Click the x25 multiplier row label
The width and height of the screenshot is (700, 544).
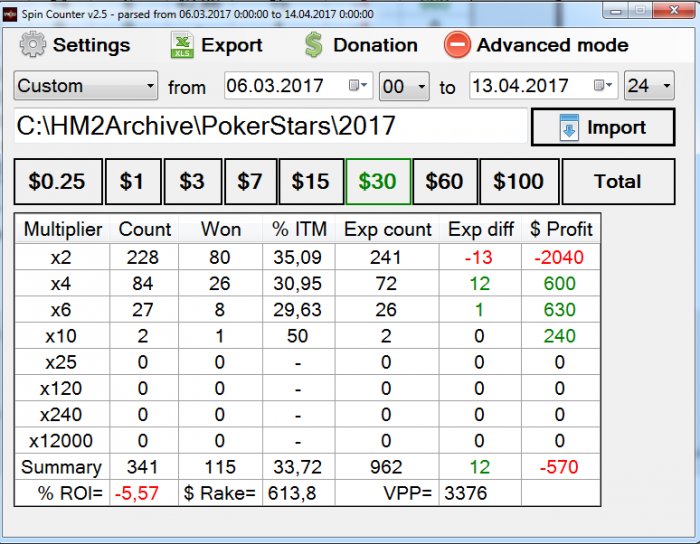(61, 362)
